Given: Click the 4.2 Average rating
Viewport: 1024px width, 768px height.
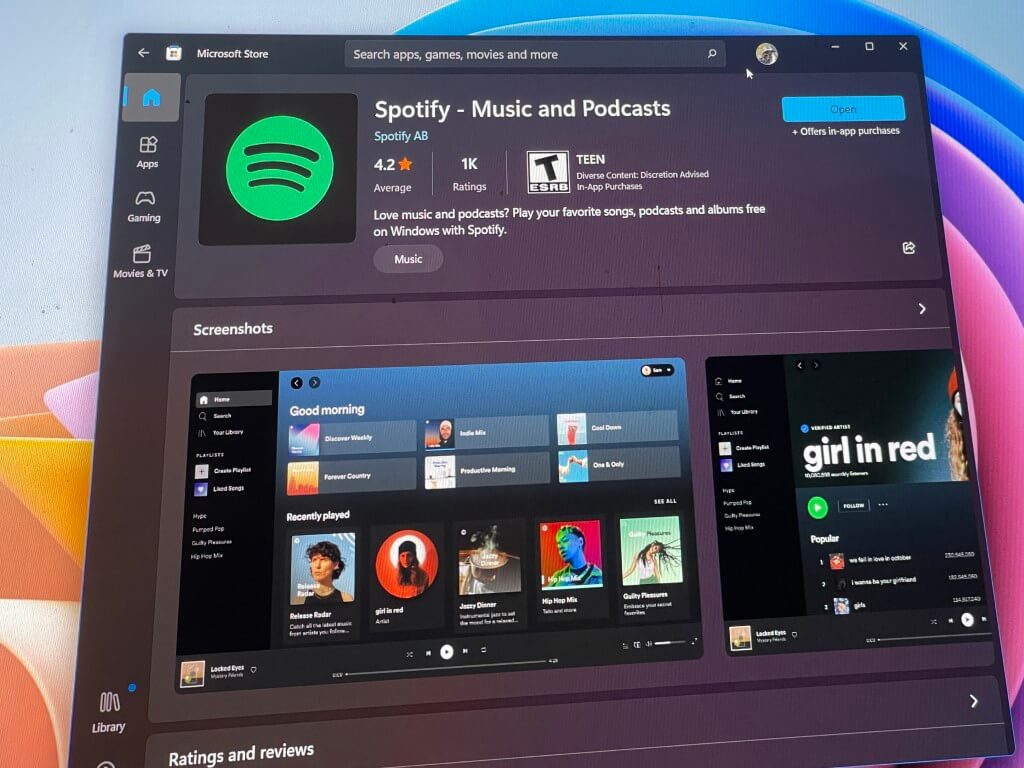Looking at the screenshot, I should click(x=392, y=175).
